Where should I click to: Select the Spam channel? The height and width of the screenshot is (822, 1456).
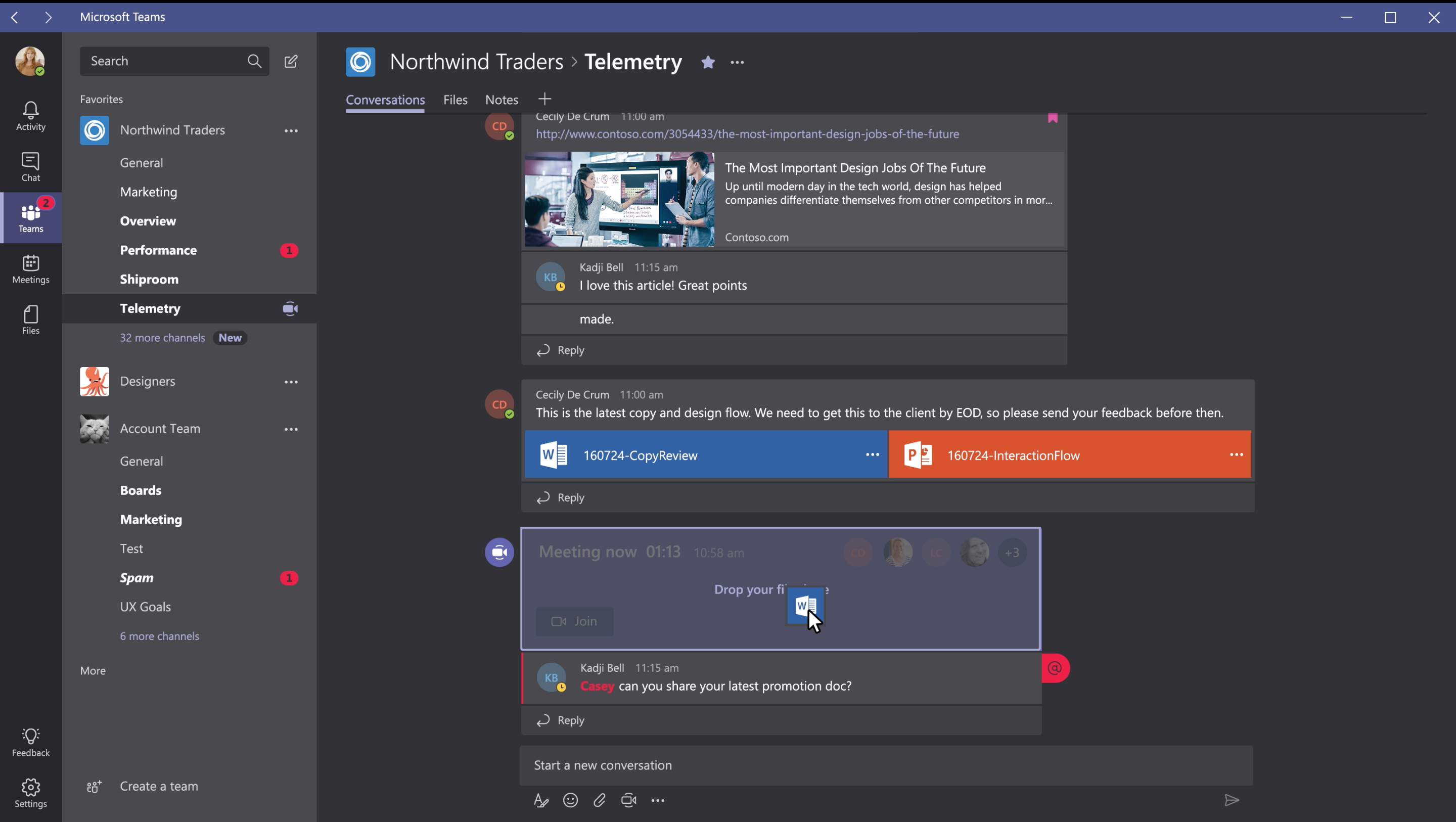point(189,578)
